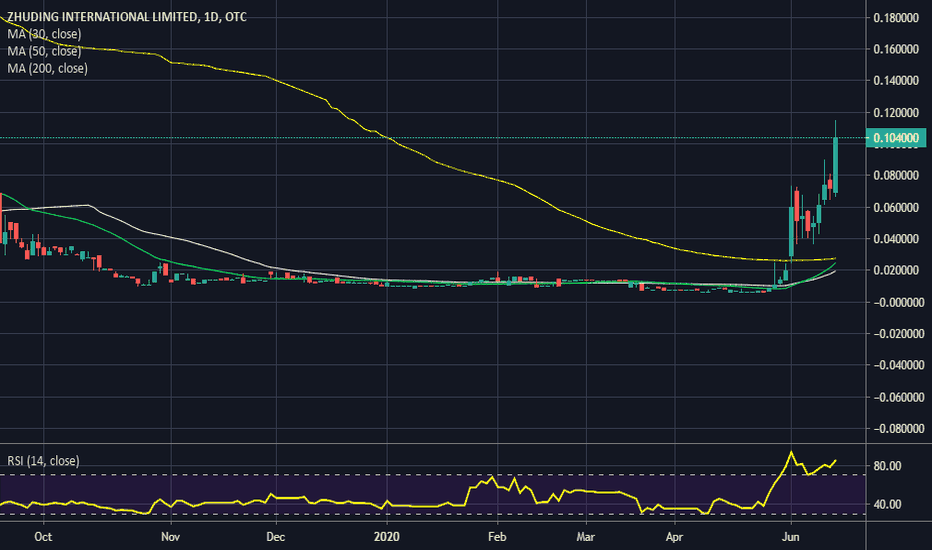Click the 0.160000 price axis label
The height and width of the screenshot is (550, 932).
pyautogui.click(x=896, y=49)
